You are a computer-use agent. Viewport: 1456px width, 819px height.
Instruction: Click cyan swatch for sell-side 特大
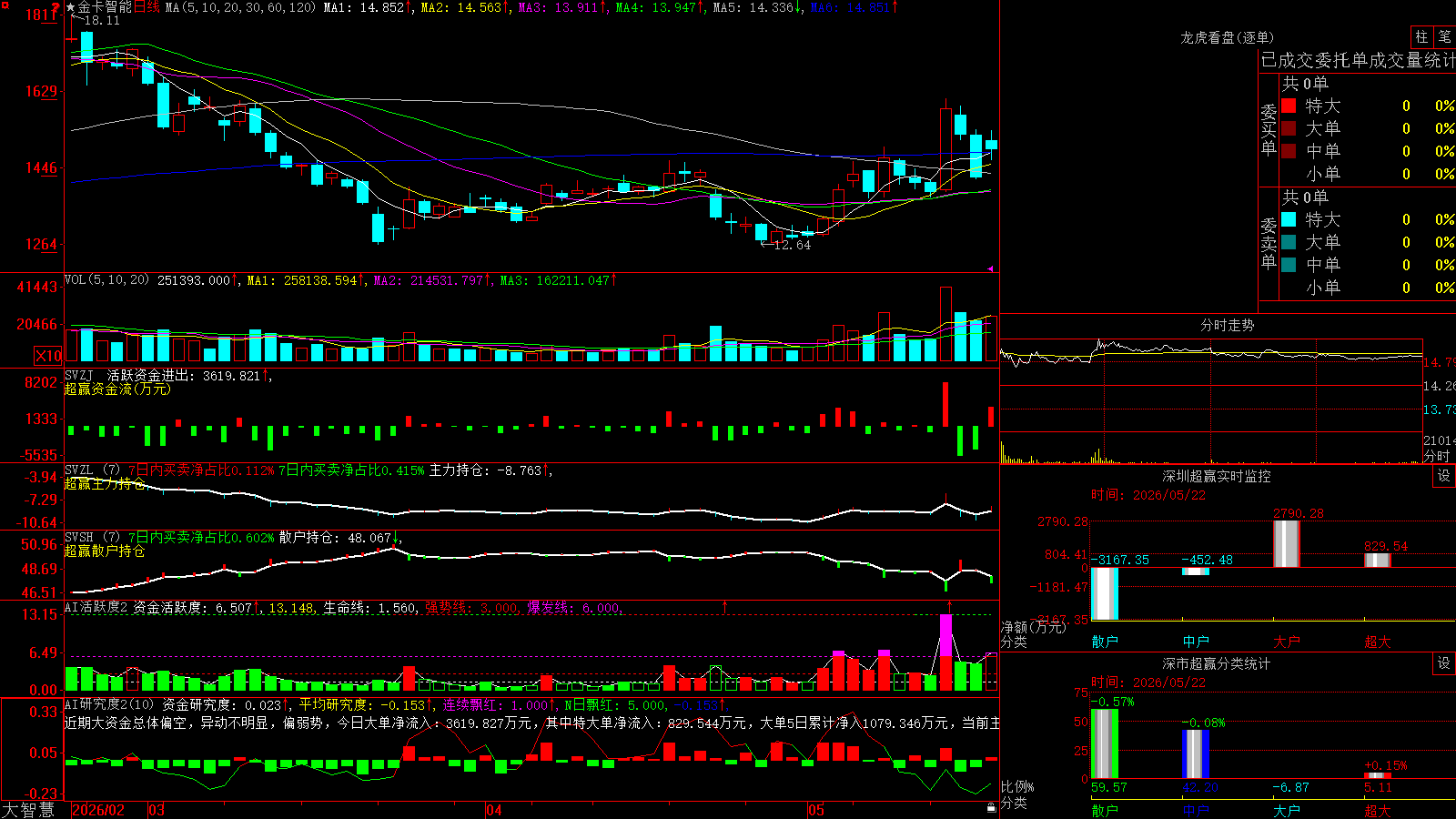coord(1289,219)
